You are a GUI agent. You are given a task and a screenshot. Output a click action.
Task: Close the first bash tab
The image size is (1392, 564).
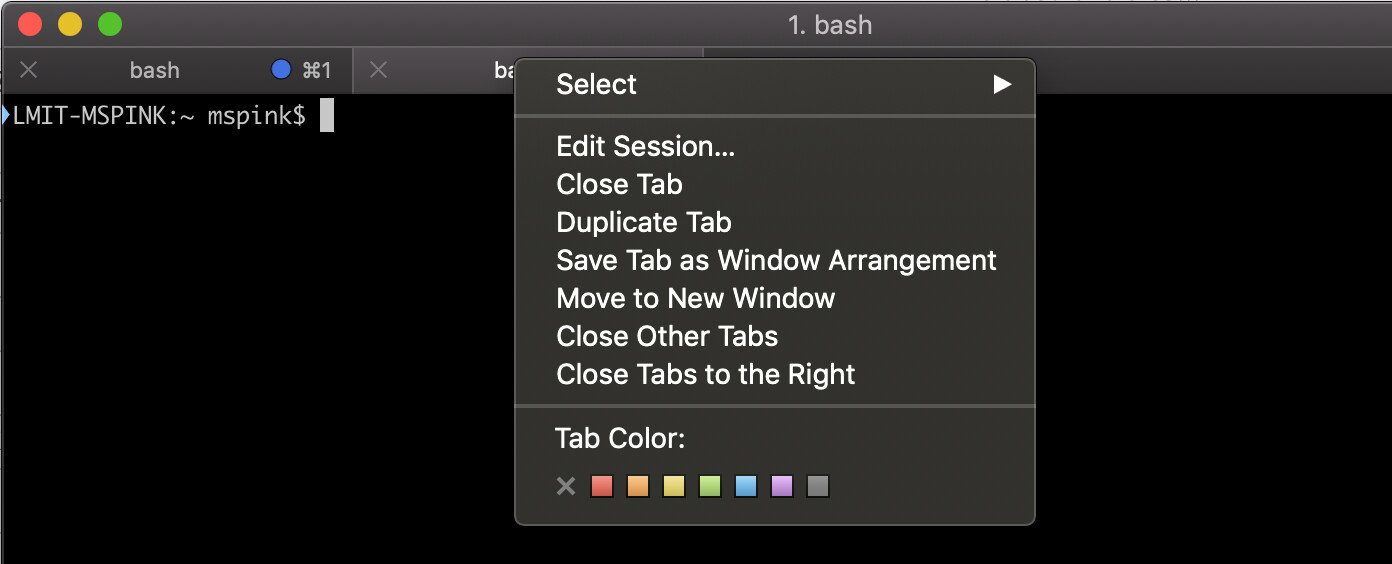click(29, 70)
